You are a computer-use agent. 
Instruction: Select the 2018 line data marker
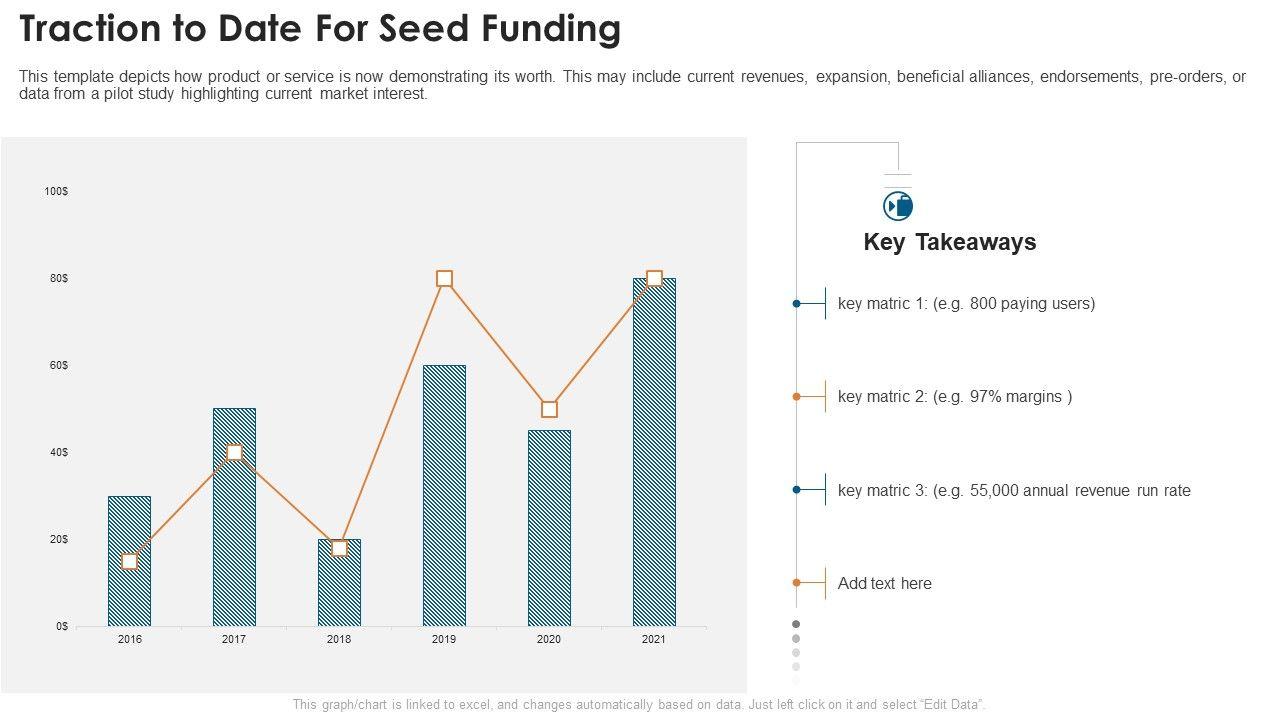[339, 548]
